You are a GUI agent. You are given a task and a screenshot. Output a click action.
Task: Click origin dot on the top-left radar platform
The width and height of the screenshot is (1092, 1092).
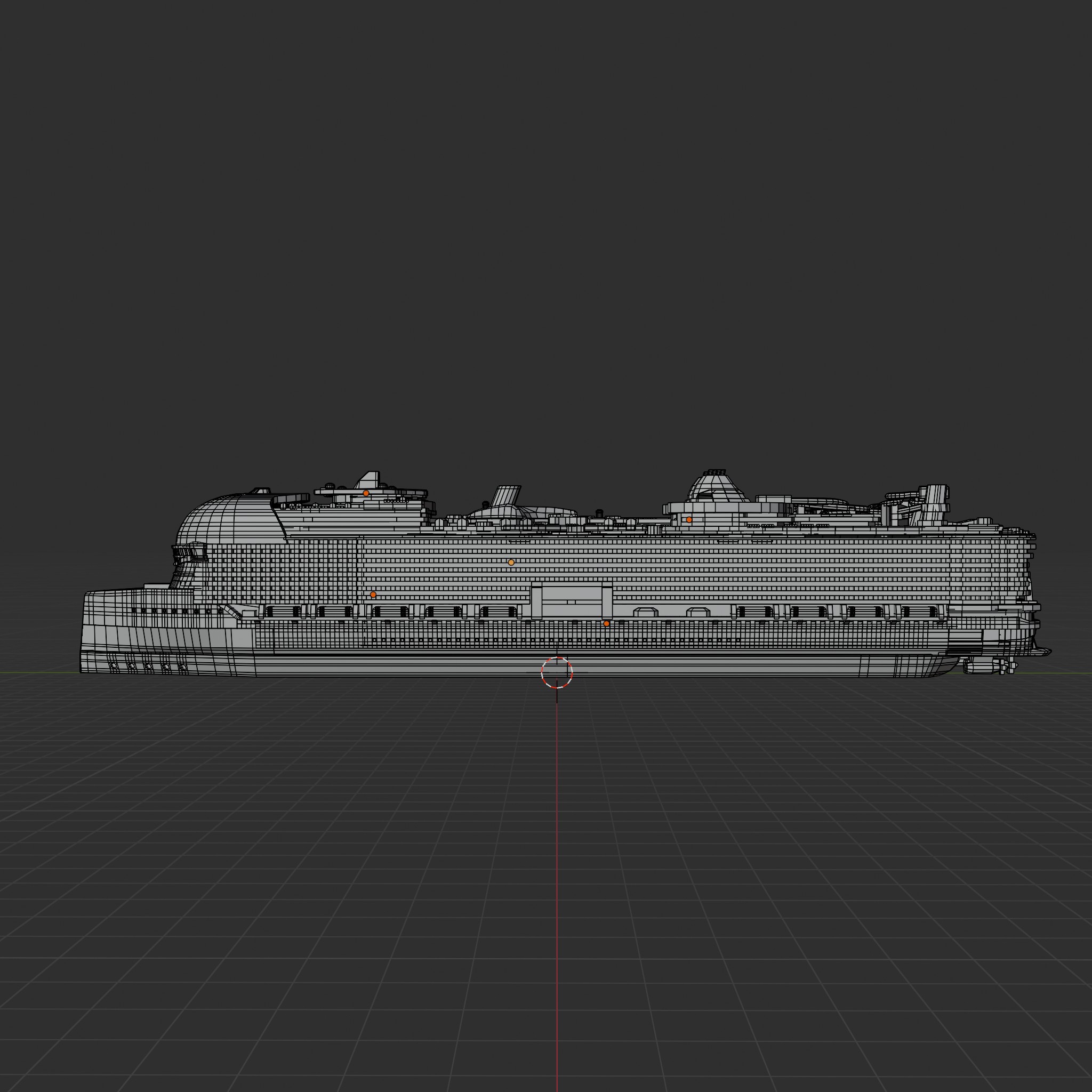pyautogui.click(x=366, y=493)
